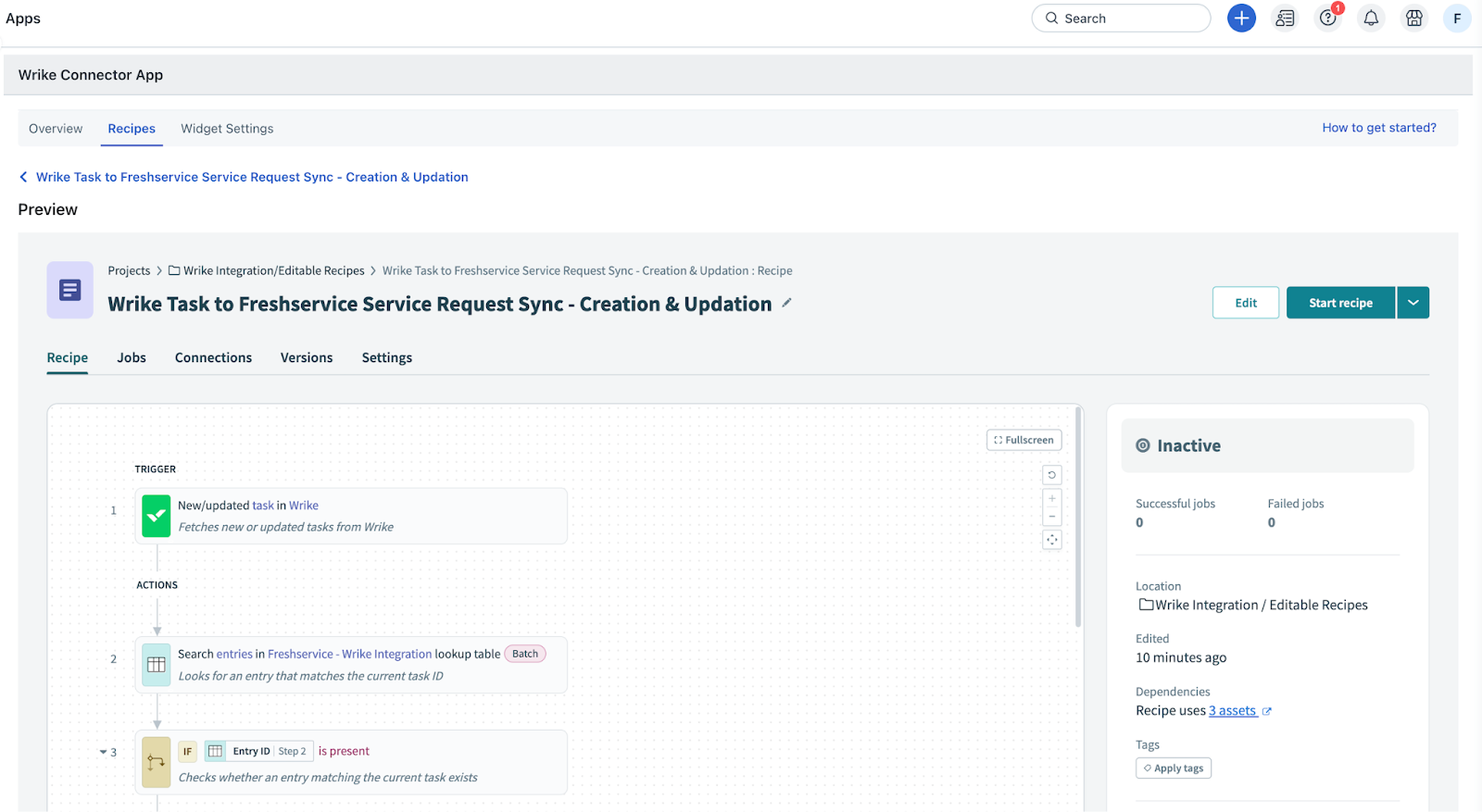1482x812 pixels.
Task: Click the Wrike link in trigger step
Action: (304, 506)
